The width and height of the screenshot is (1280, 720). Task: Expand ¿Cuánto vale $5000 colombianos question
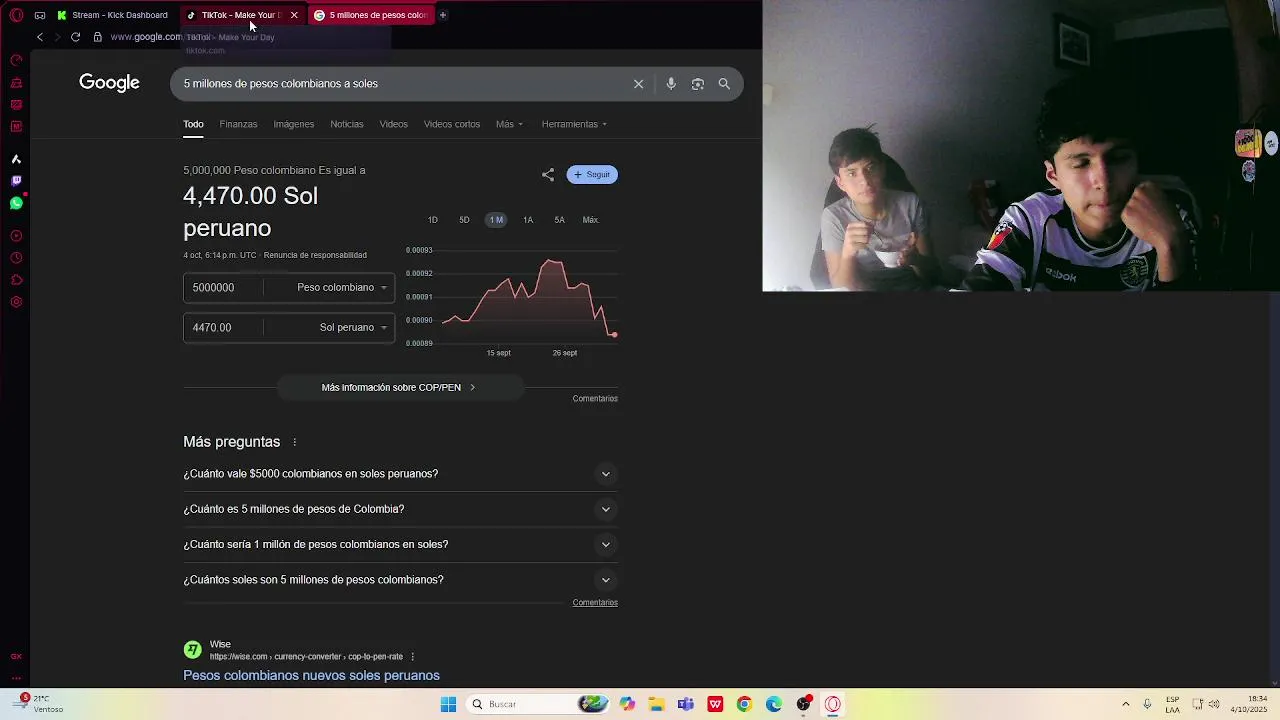pos(400,474)
